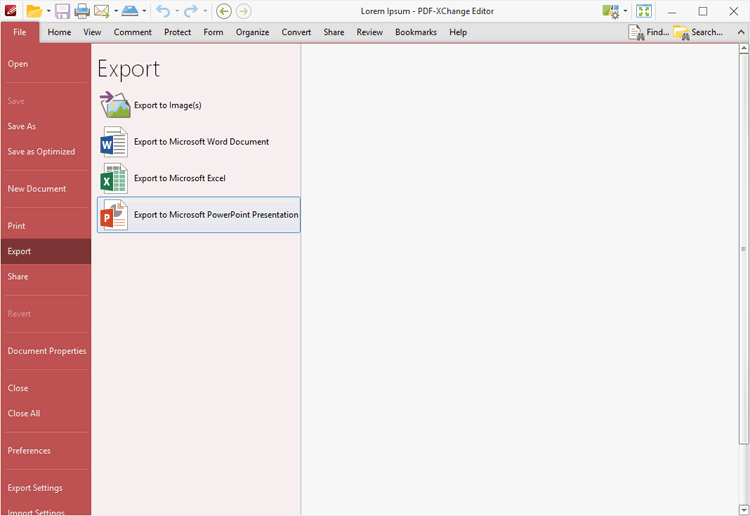Expand the Scan dropdown arrow
750x516 pixels.
pos(144,11)
